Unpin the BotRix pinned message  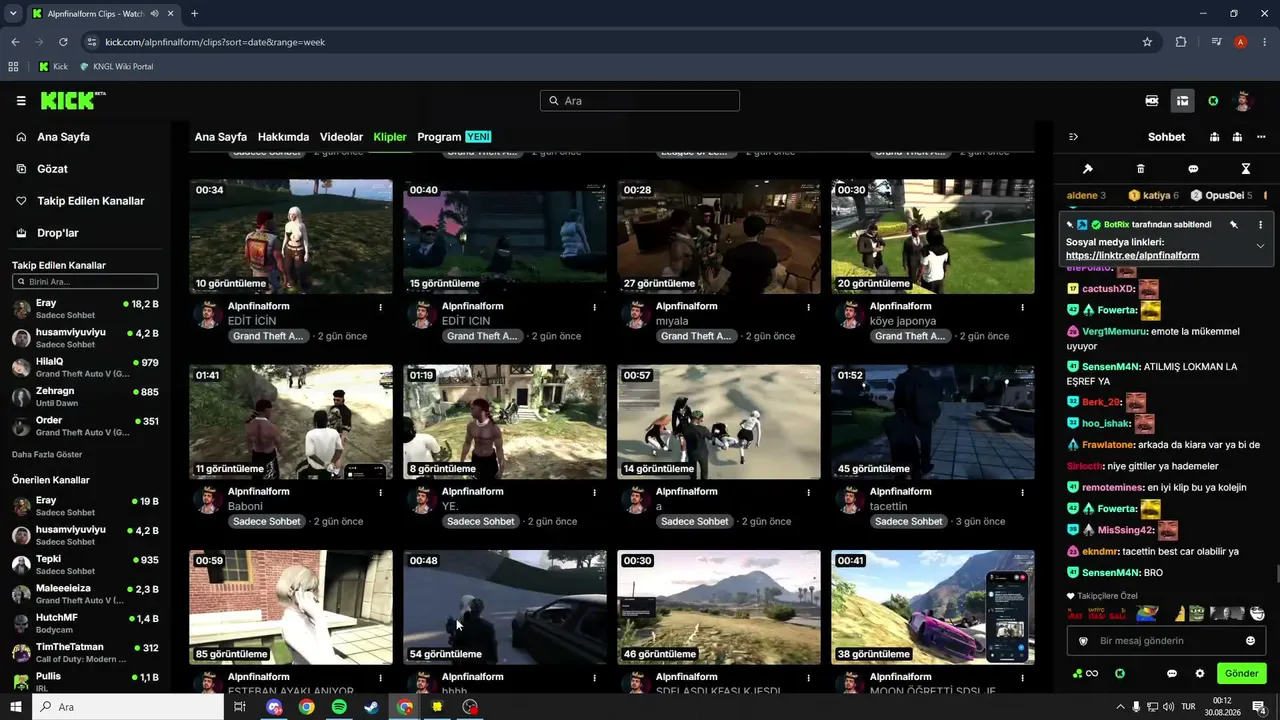[1234, 225]
